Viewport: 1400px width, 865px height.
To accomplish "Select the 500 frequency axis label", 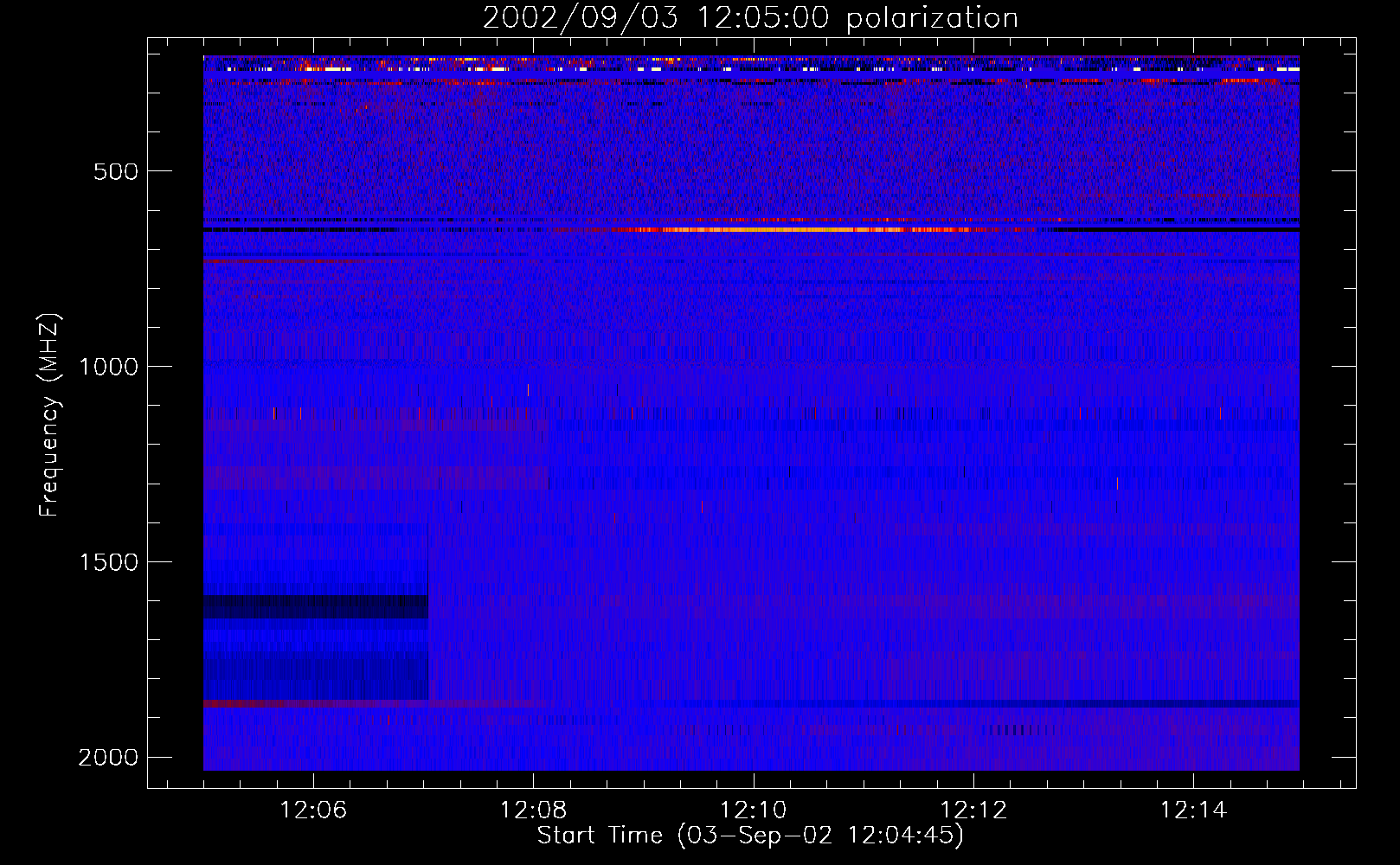I will click(116, 171).
